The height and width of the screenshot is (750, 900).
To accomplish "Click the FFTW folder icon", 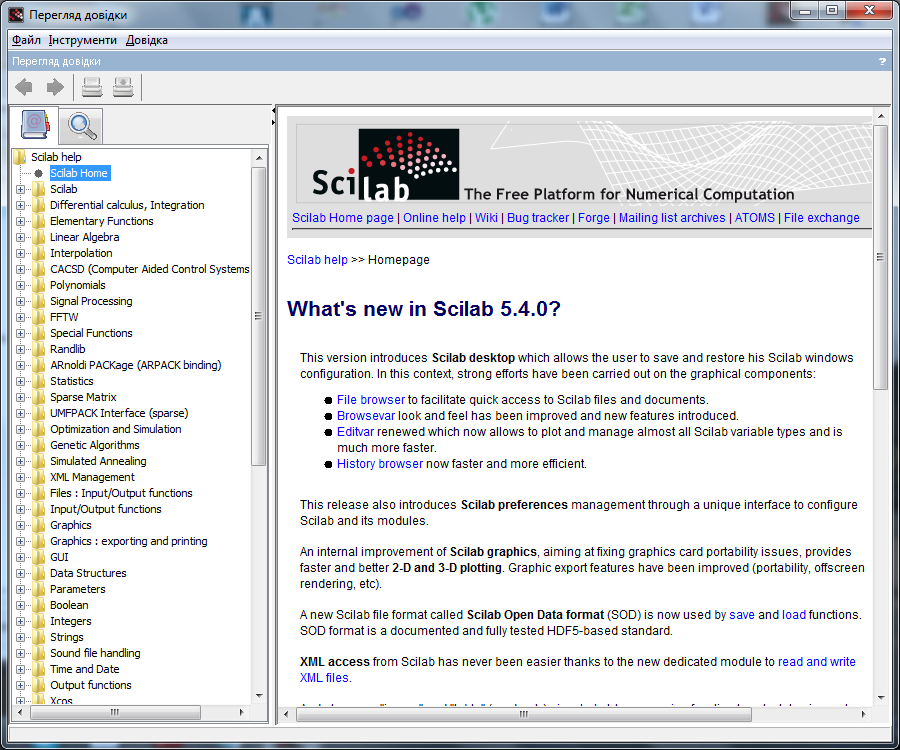I will (x=39, y=317).
